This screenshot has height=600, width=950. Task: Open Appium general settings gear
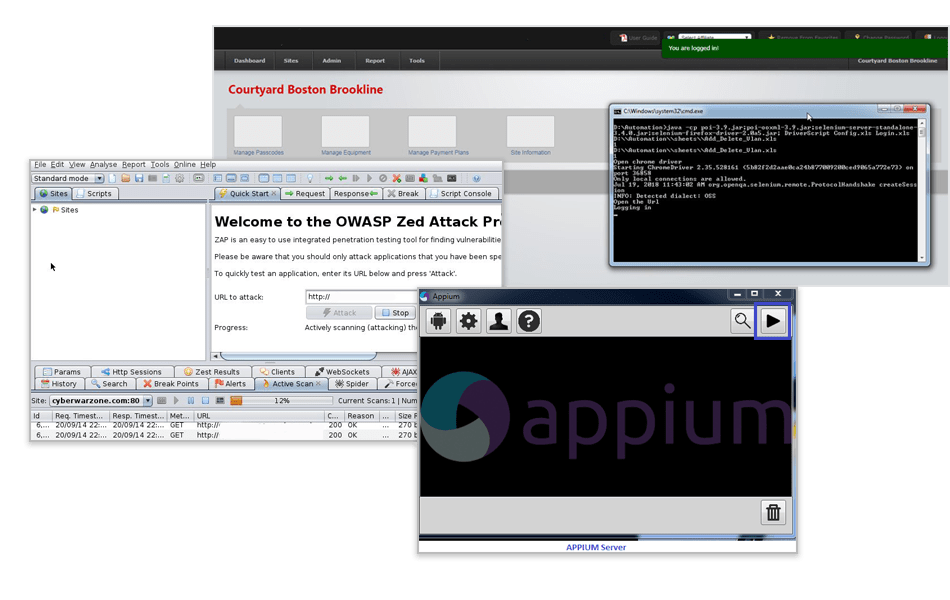(469, 320)
